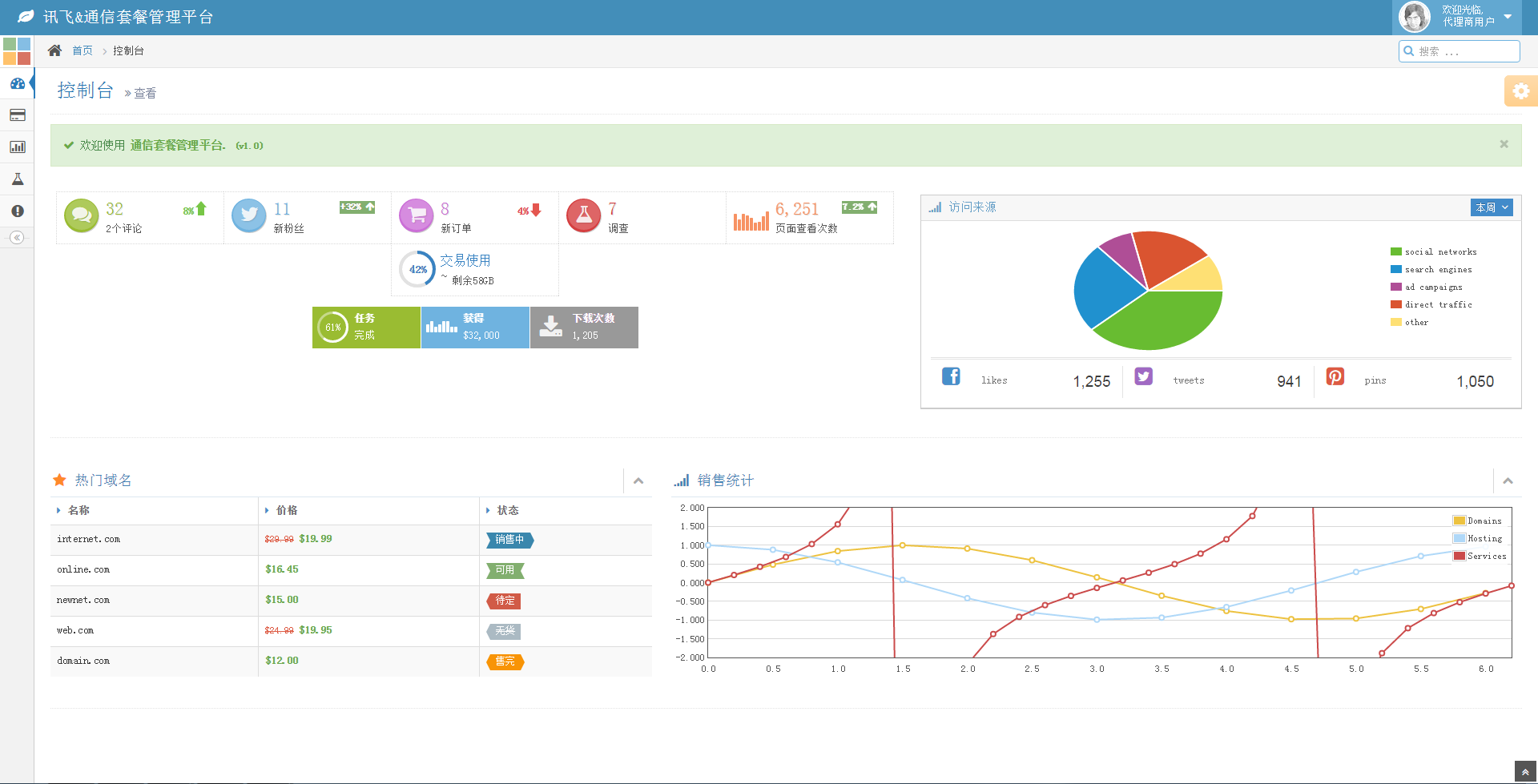
Task: Click the 销售中 status label
Action: point(509,540)
